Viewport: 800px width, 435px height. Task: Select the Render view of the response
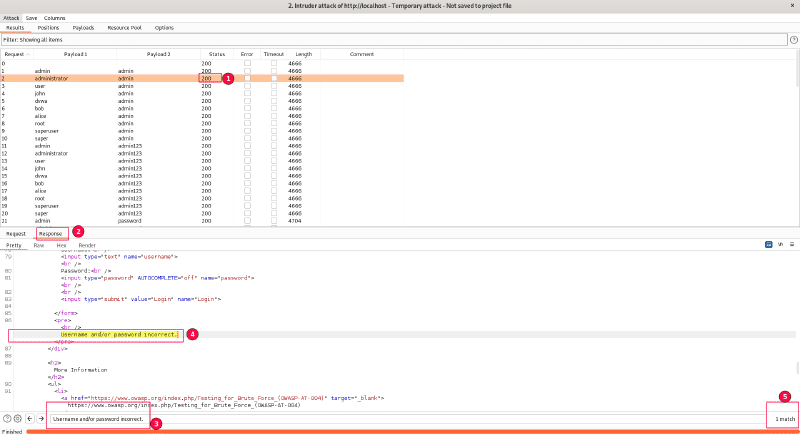[x=88, y=244]
